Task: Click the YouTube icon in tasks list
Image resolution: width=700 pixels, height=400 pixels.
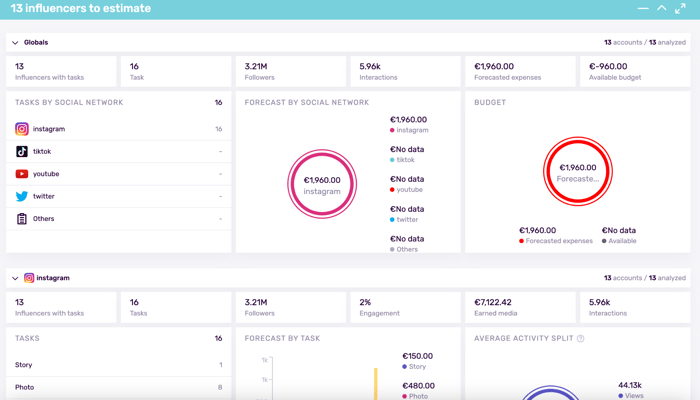Action: [x=22, y=174]
